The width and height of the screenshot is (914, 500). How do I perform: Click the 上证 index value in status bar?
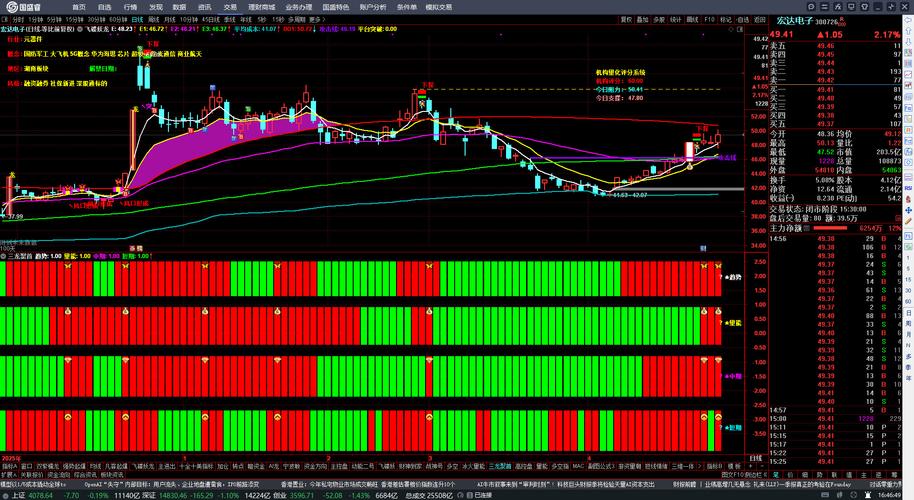40,495
